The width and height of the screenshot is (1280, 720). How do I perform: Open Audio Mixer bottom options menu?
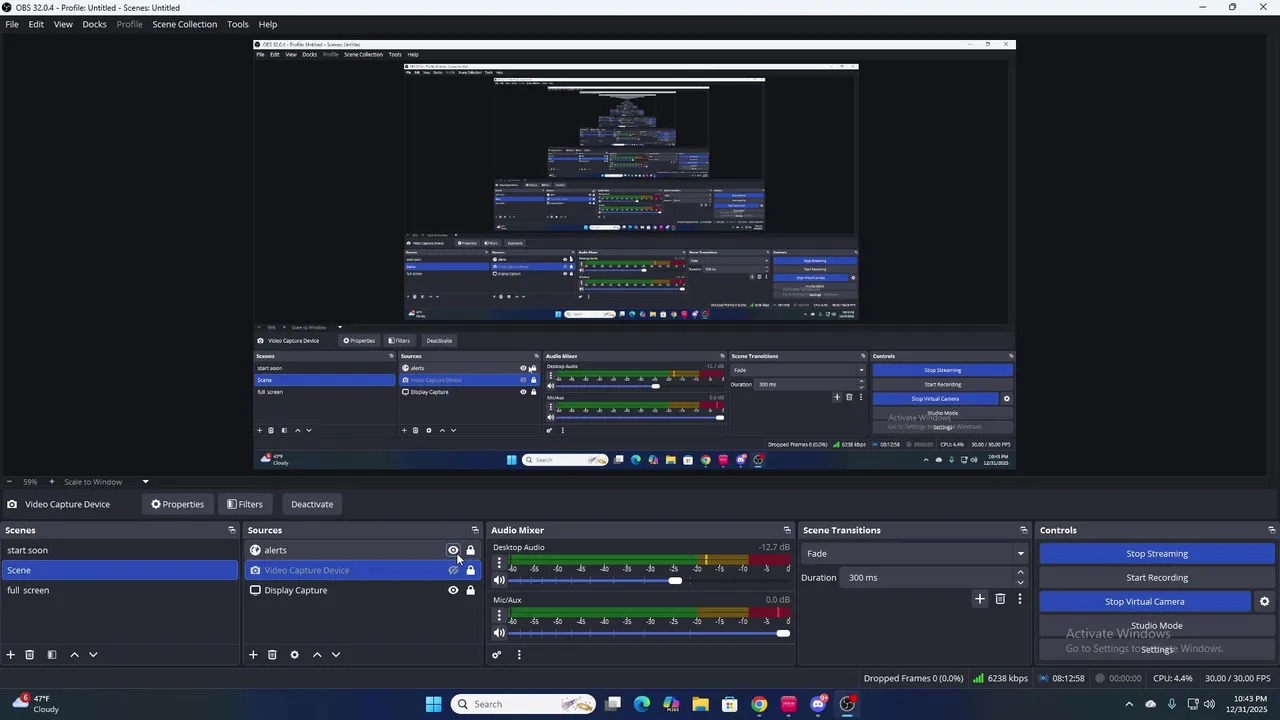tap(519, 655)
